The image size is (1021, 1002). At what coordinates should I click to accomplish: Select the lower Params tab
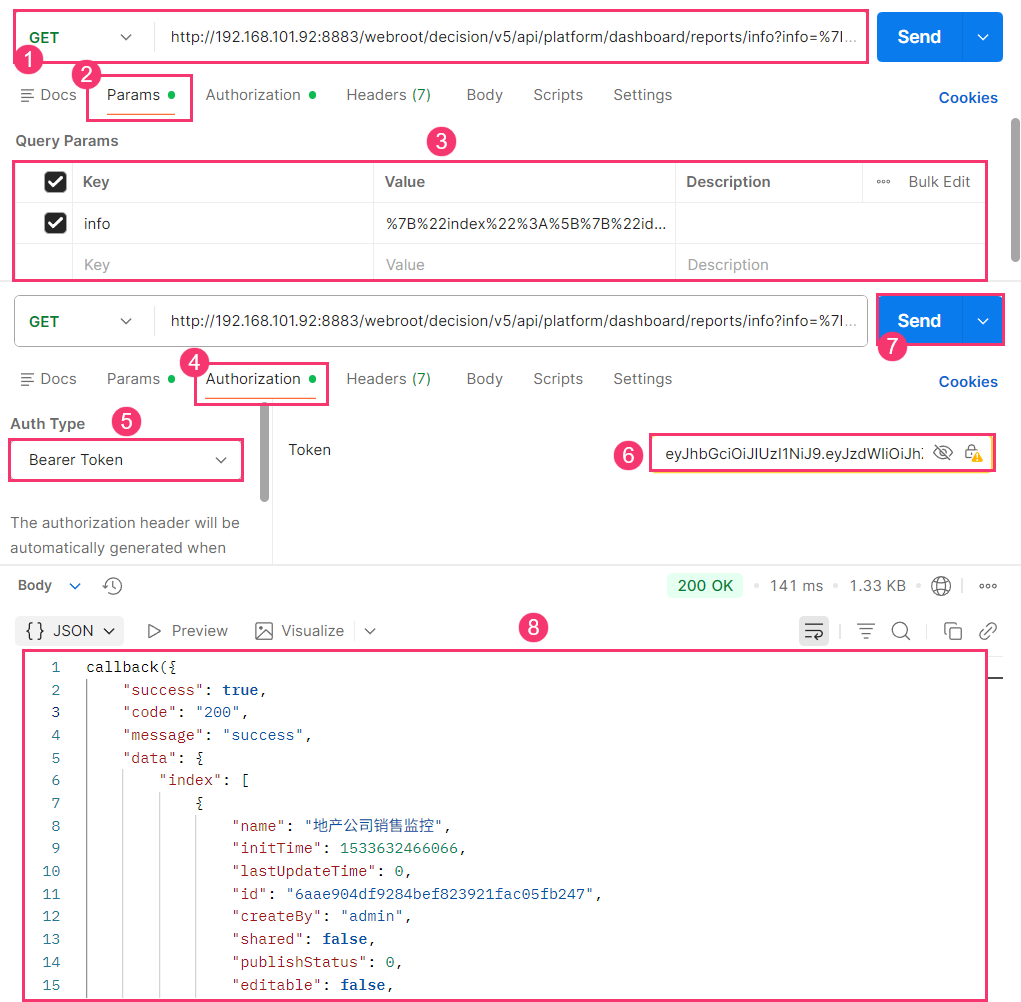click(140, 379)
